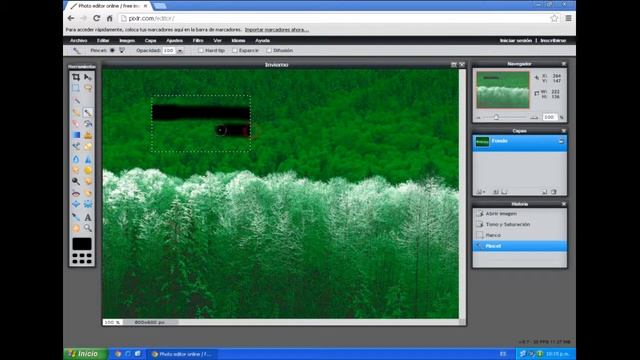Screen dimensions: 640x360
Task: Click the delete layer trash icon
Action: coord(554,192)
